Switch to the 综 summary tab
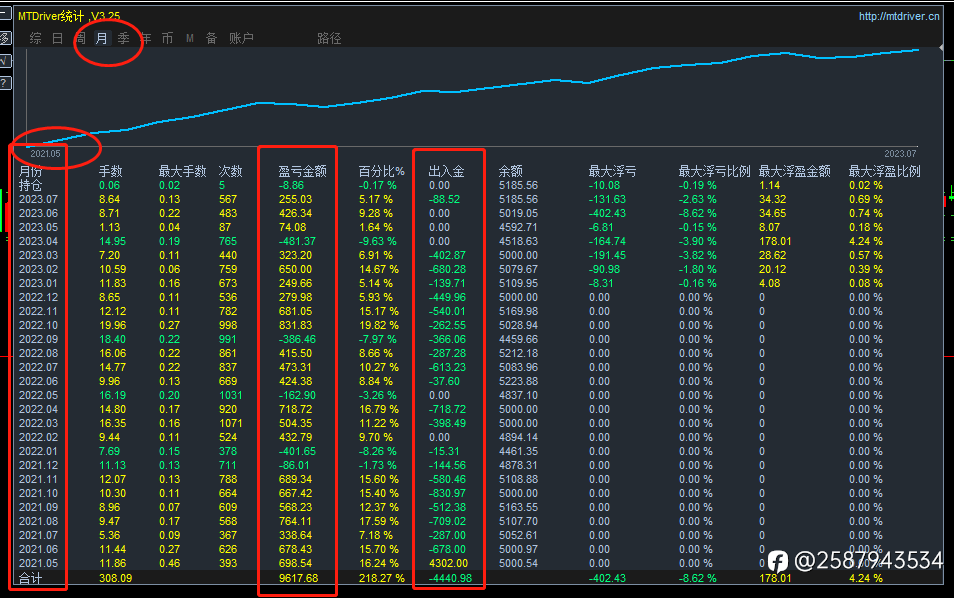 point(35,38)
